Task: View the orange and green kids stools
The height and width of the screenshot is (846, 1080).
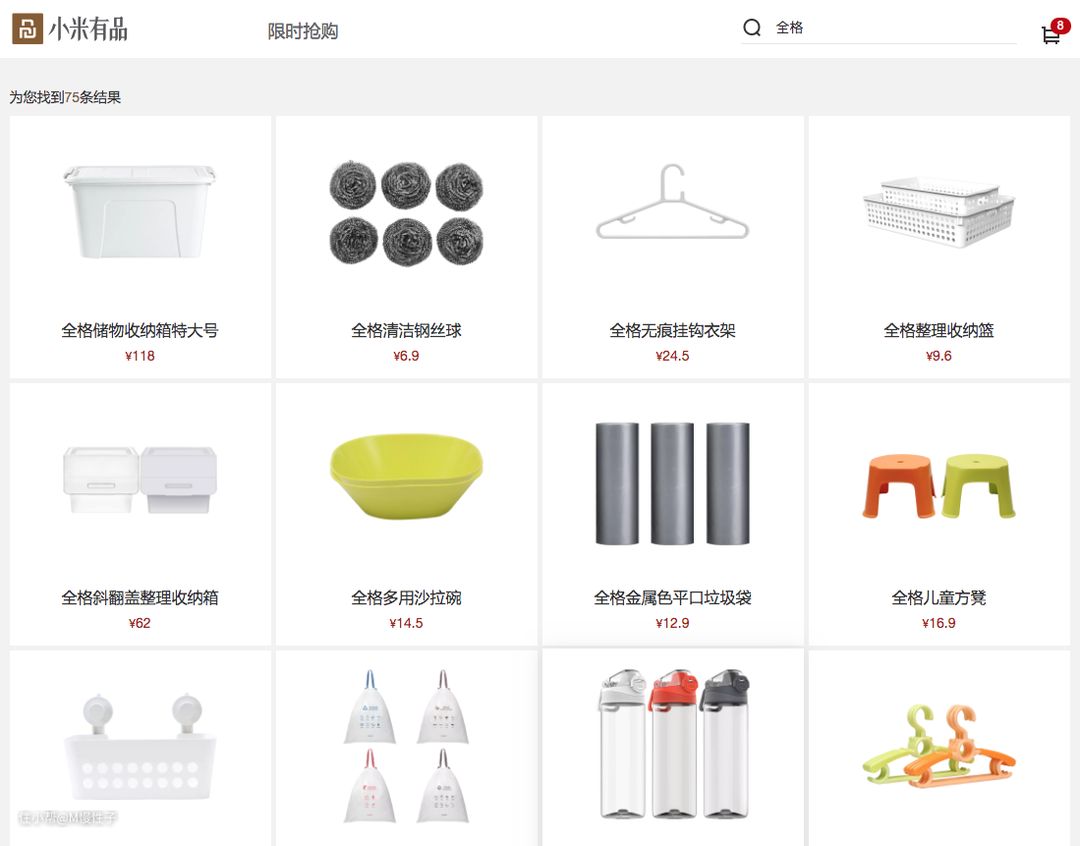Action: tap(939, 486)
